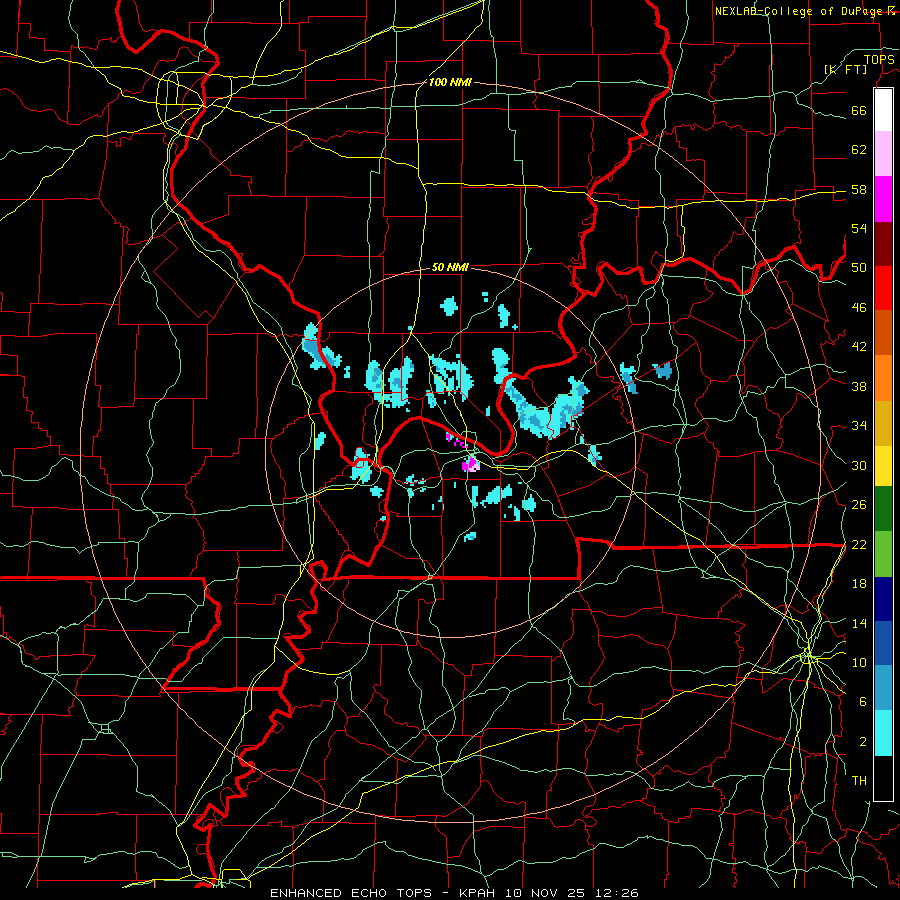Click the dark green legend swatch
This screenshot has height=900, width=900.
883,509
